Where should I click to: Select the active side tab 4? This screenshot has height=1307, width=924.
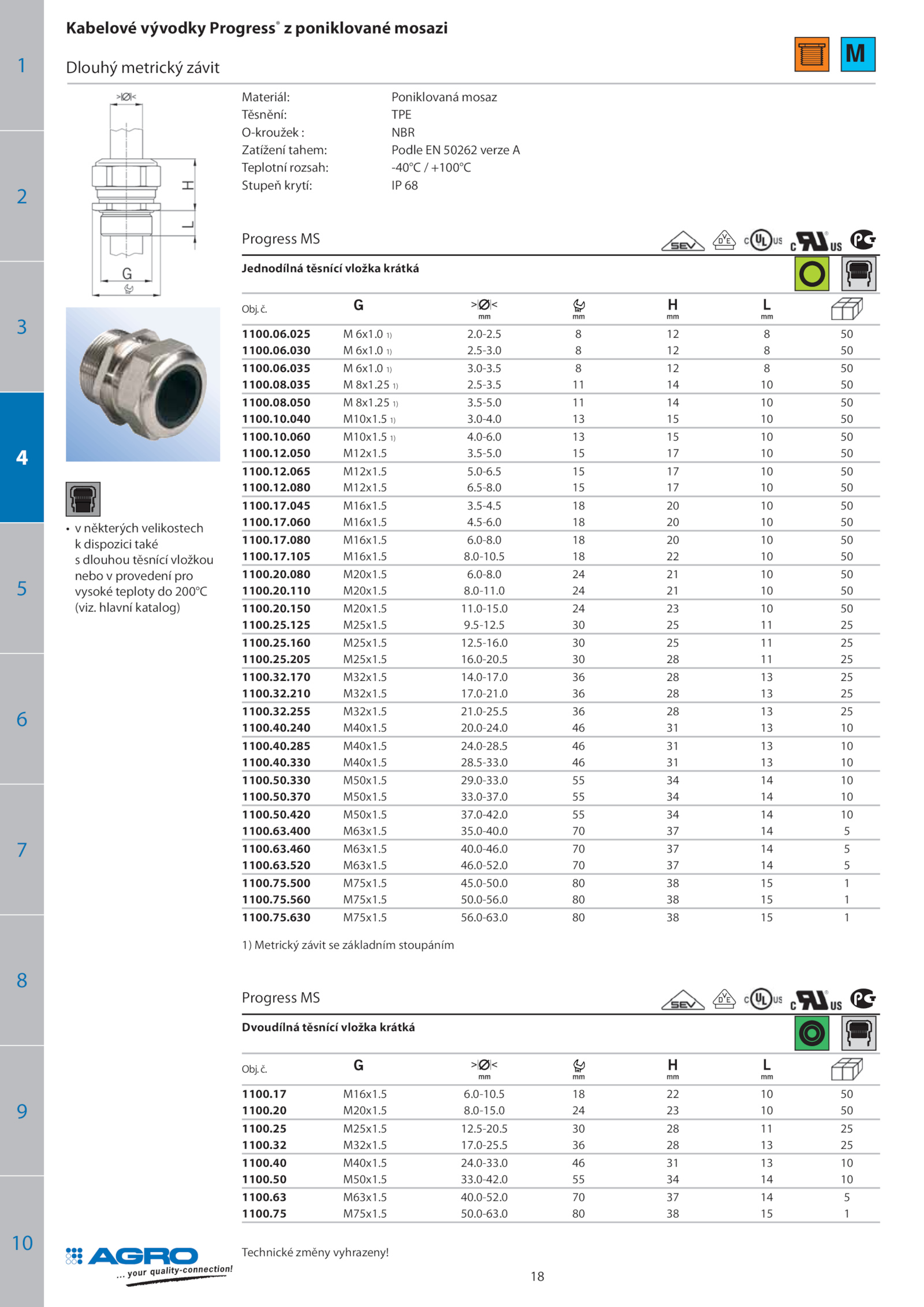click(x=22, y=457)
